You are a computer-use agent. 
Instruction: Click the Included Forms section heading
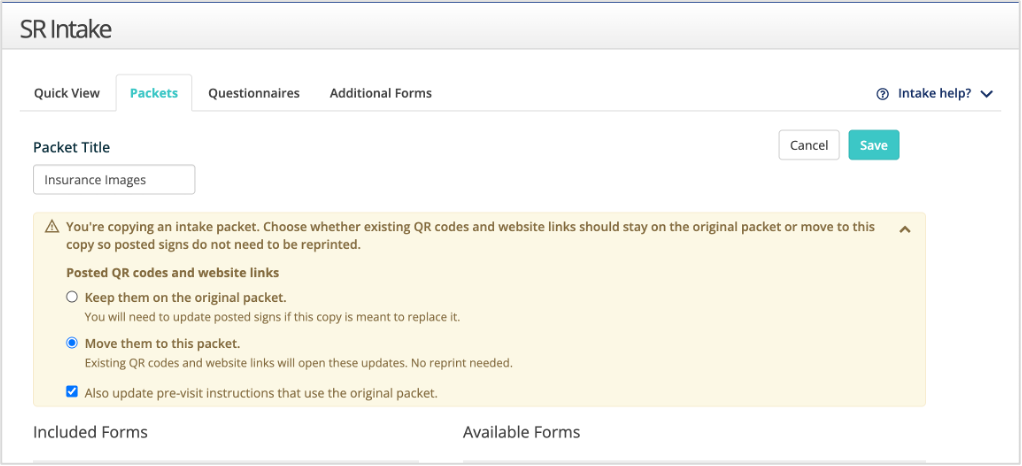coord(91,431)
